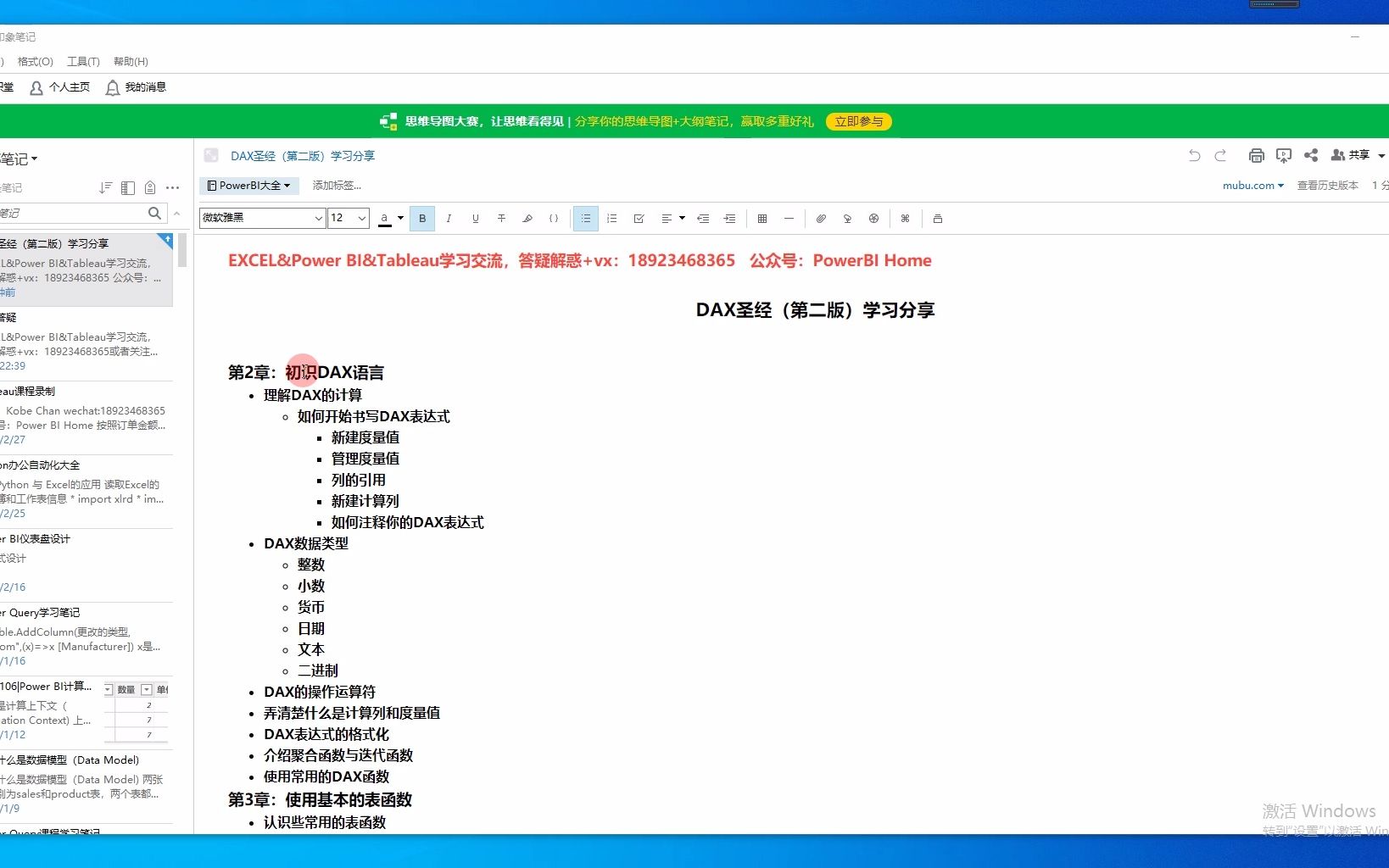Toggle bold formatting button
The height and width of the screenshot is (868, 1389).
422,219
